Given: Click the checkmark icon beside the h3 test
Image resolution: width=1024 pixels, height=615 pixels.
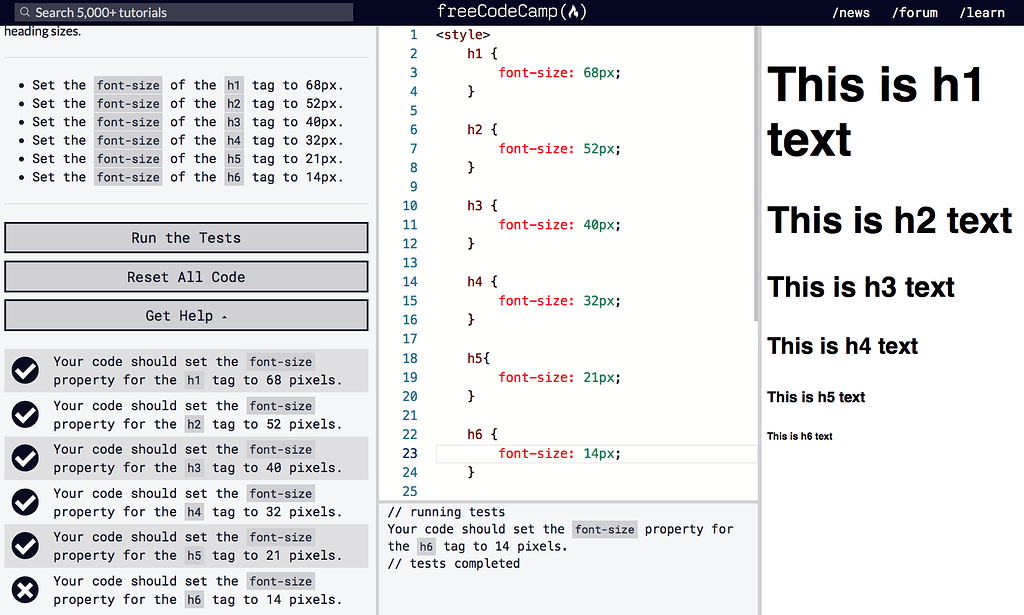Looking at the screenshot, I should [x=25, y=458].
